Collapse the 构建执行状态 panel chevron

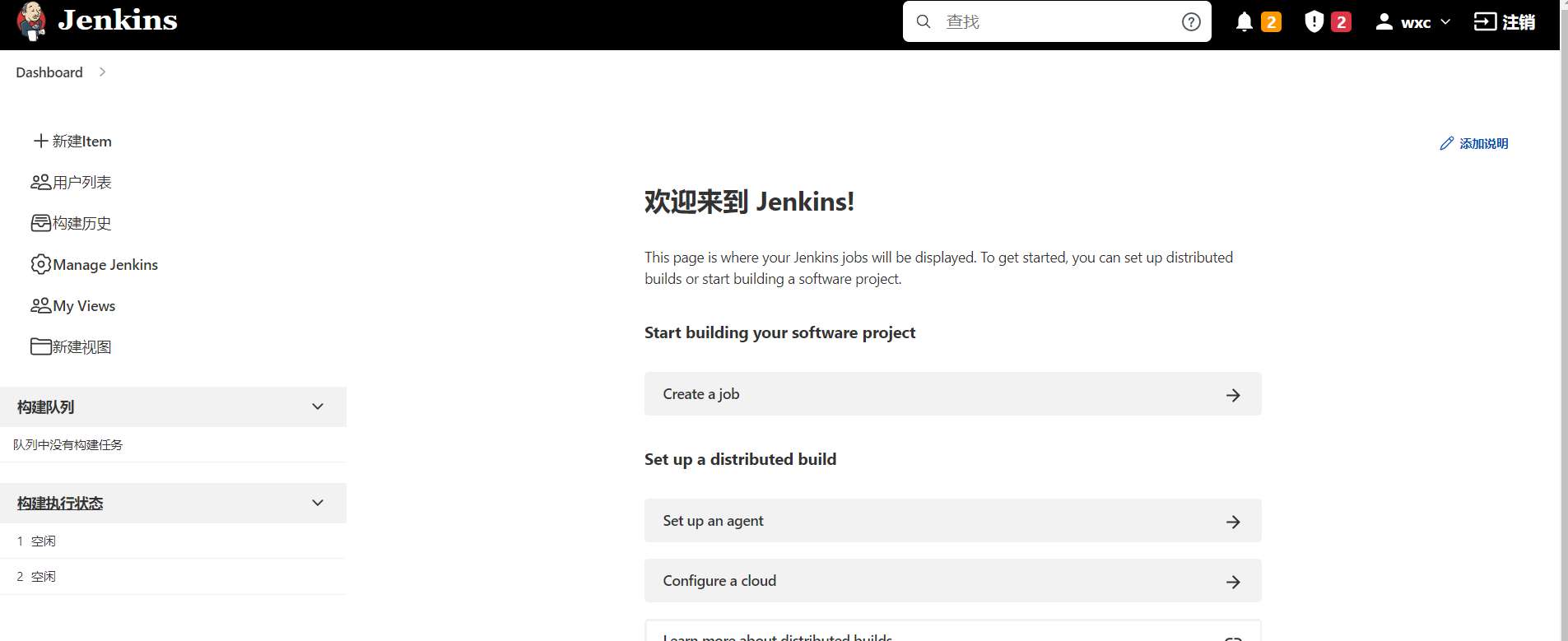coord(318,503)
